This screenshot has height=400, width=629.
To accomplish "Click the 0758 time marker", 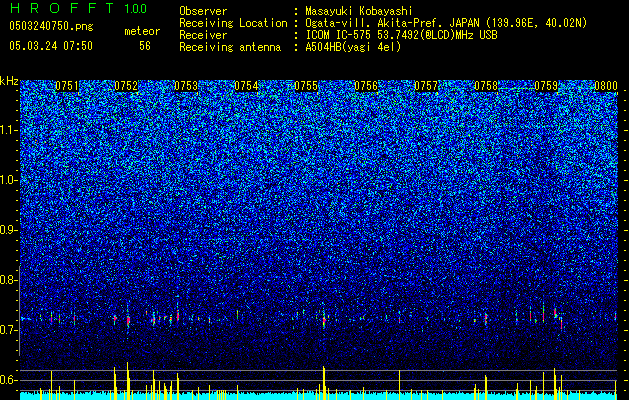I will [486, 86].
